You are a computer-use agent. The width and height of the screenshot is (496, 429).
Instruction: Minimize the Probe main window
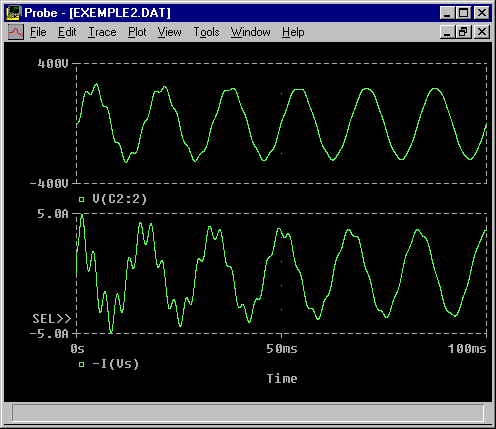447,13
